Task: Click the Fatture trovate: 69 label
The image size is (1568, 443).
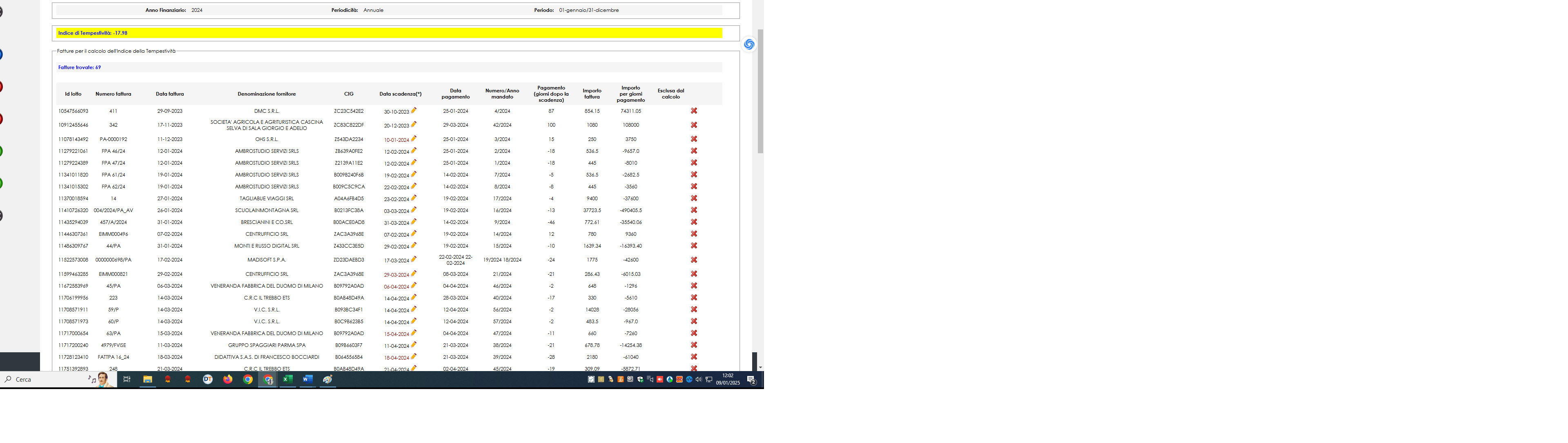Action: [80, 68]
